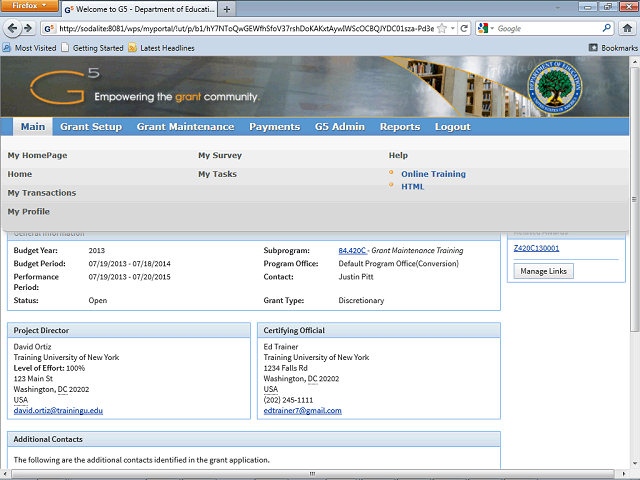
Task: Click the Google search input field
Action: (x=549, y=29)
